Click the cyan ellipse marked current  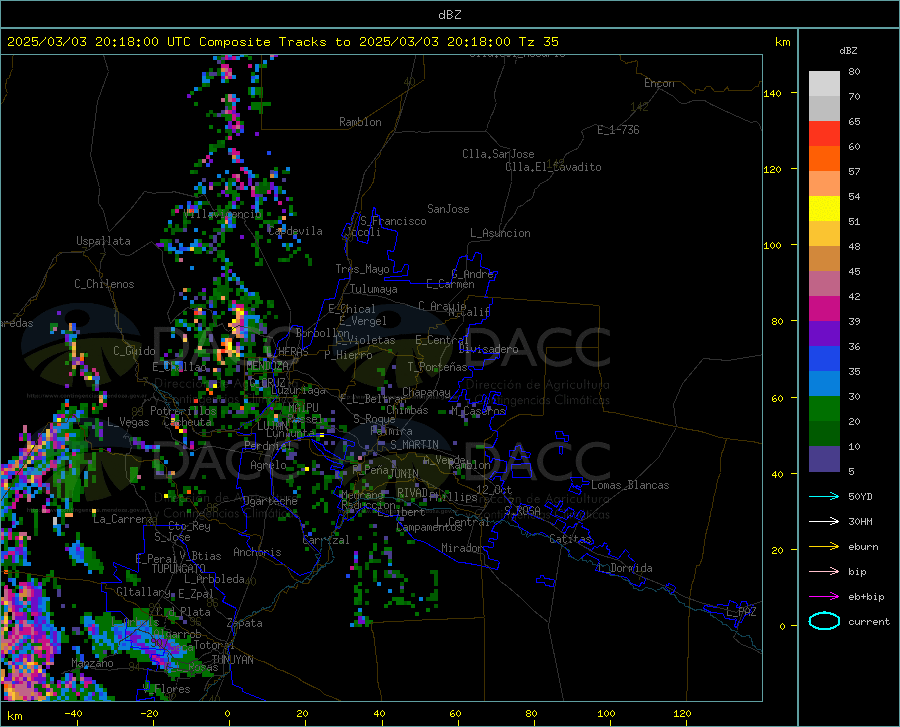[824, 621]
